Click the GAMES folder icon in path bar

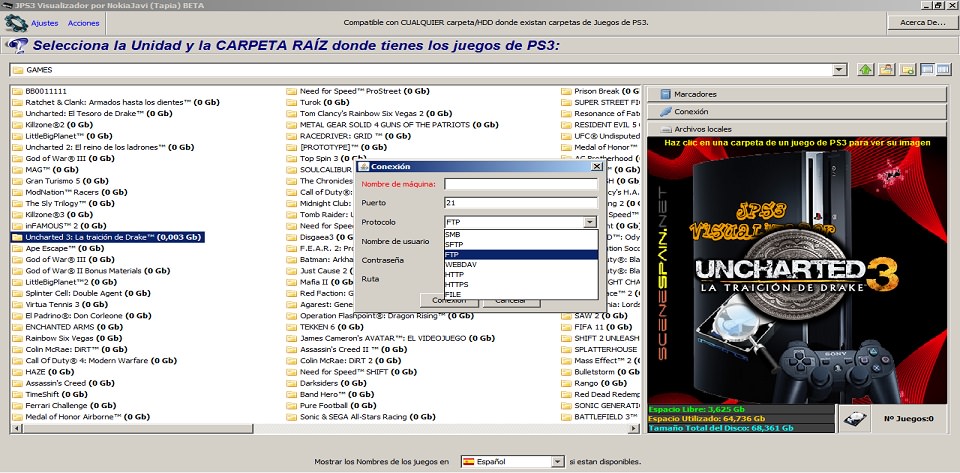tap(18, 70)
